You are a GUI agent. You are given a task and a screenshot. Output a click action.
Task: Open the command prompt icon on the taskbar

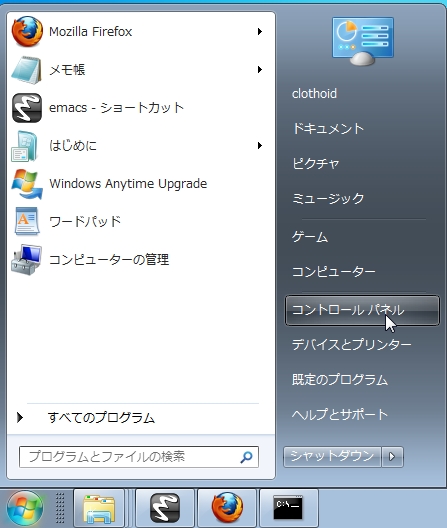point(288,508)
